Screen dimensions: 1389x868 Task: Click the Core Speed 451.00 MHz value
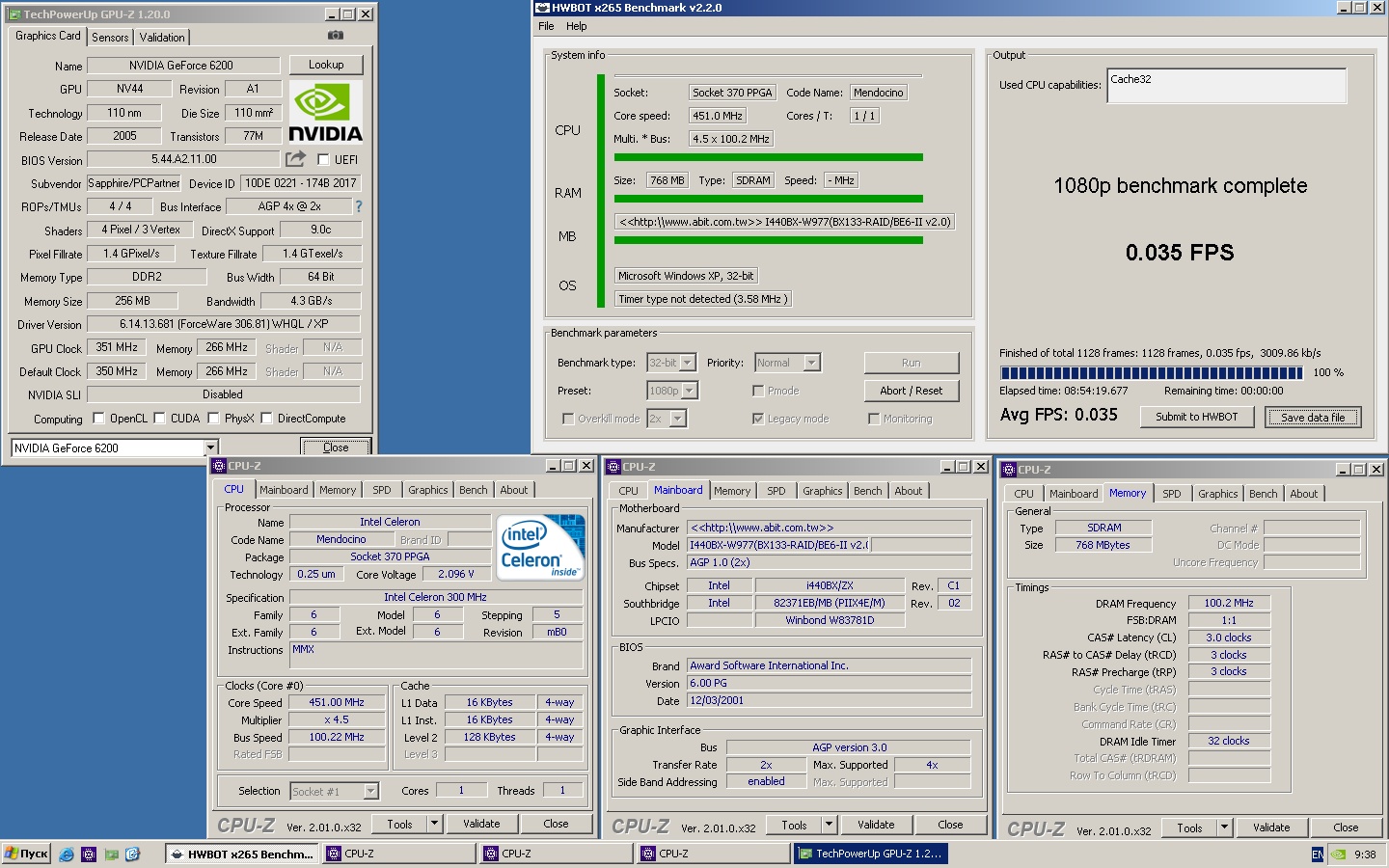click(337, 702)
